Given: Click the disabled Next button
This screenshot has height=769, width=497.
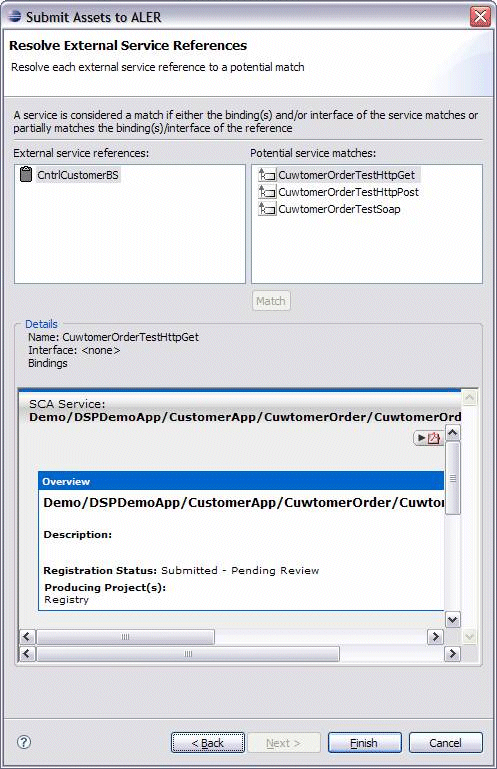Looking at the screenshot, I should pyautogui.click(x=284, y=743).
